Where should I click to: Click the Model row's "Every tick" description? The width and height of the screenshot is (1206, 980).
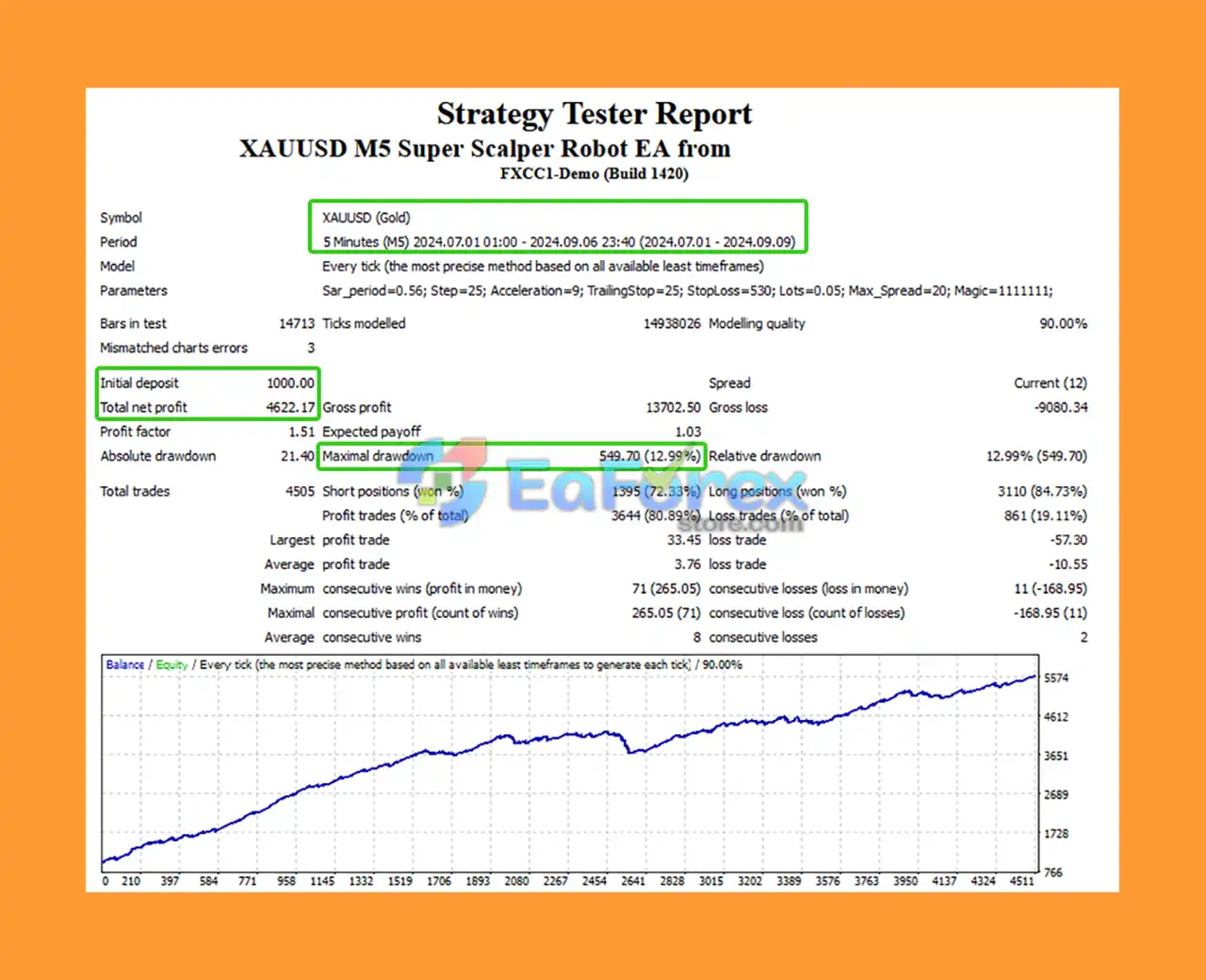pos(543,267)
